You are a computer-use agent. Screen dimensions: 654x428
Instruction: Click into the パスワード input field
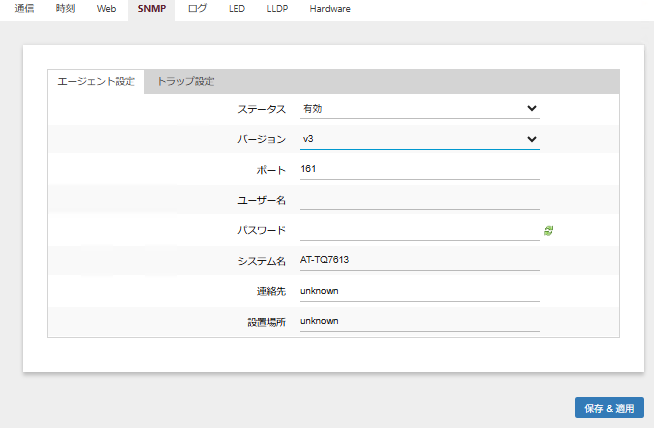tap(419, 230)
